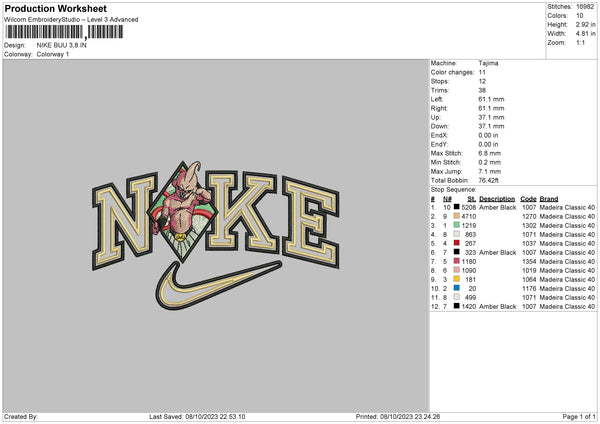Screen dimensions: 600x424
Task: Click Color changes value '11'
Action: click(482, 72)
